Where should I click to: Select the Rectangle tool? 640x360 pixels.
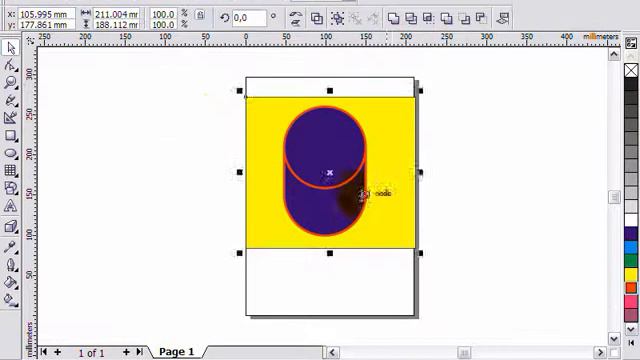10,136
